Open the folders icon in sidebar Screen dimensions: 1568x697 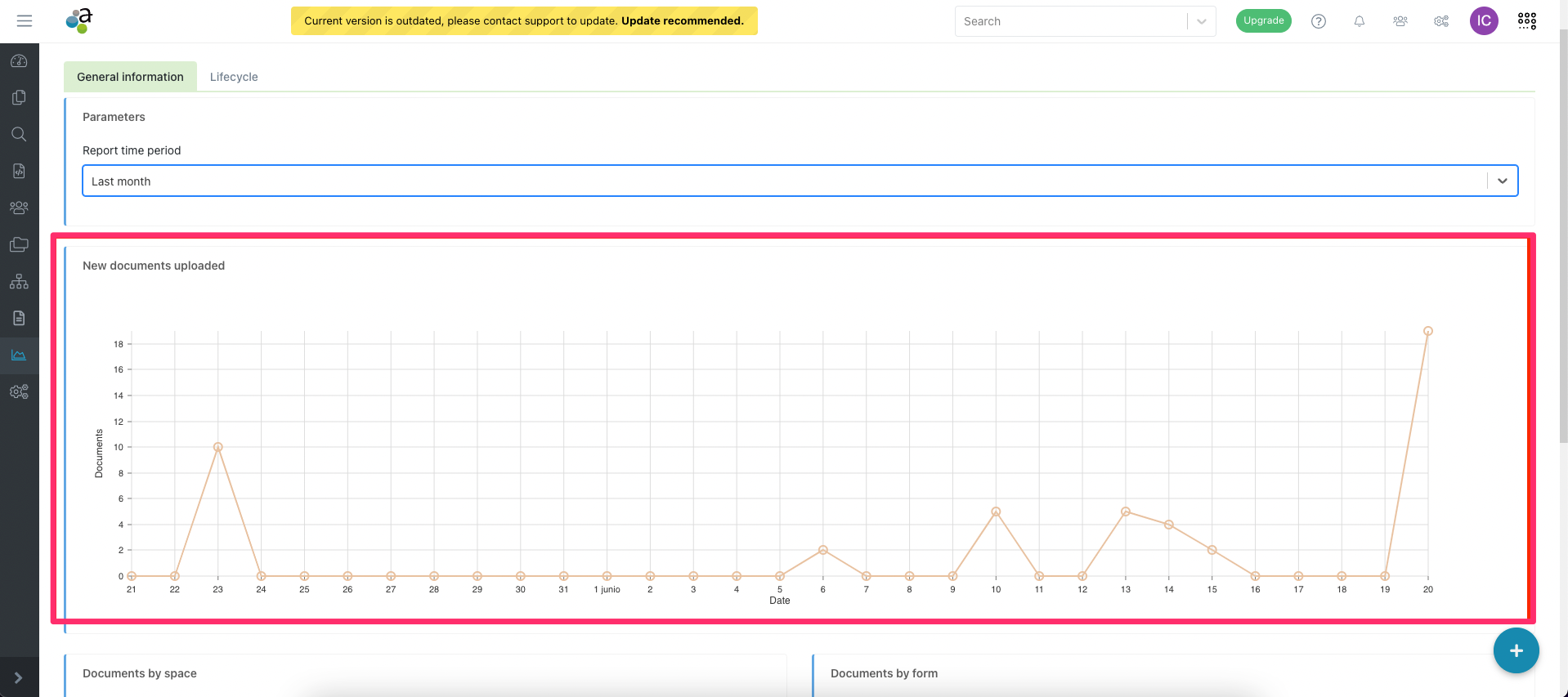click(19, 244)
